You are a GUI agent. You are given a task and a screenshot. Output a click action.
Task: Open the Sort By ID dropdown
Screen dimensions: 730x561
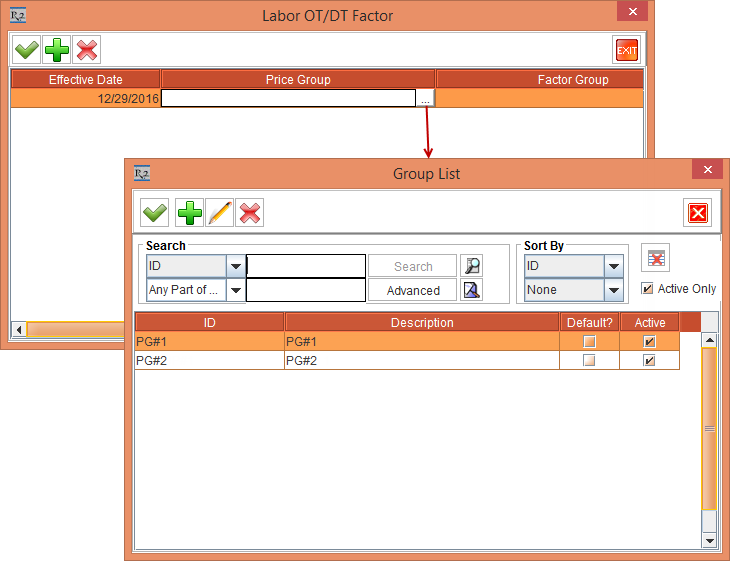coord(614,266)
